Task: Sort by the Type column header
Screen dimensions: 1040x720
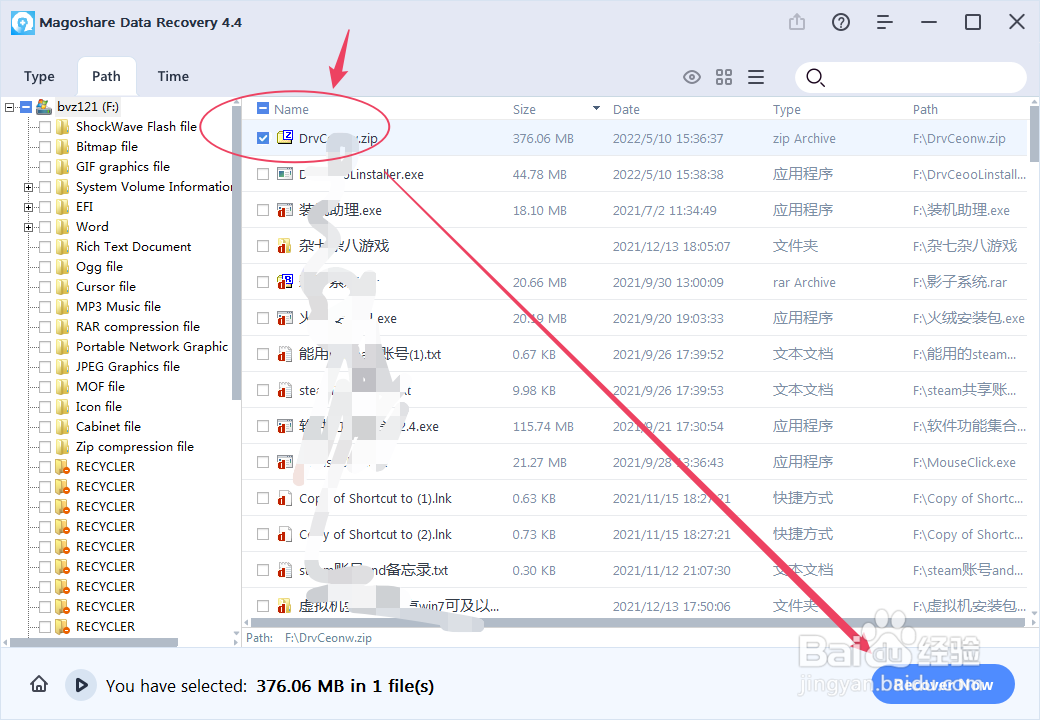Action: pos(787,109)
